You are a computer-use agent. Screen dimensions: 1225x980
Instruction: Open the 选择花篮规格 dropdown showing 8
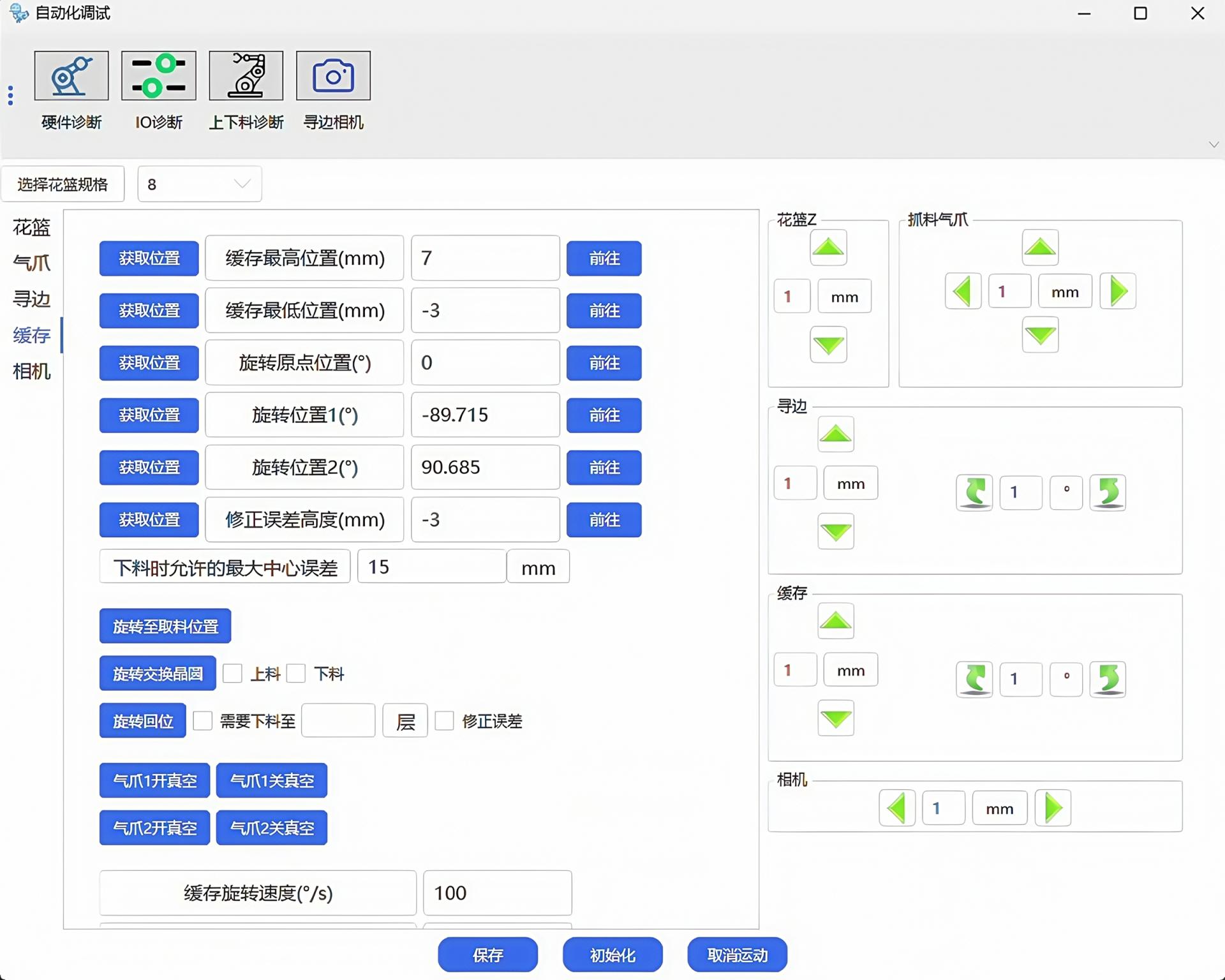click(199, 184)
